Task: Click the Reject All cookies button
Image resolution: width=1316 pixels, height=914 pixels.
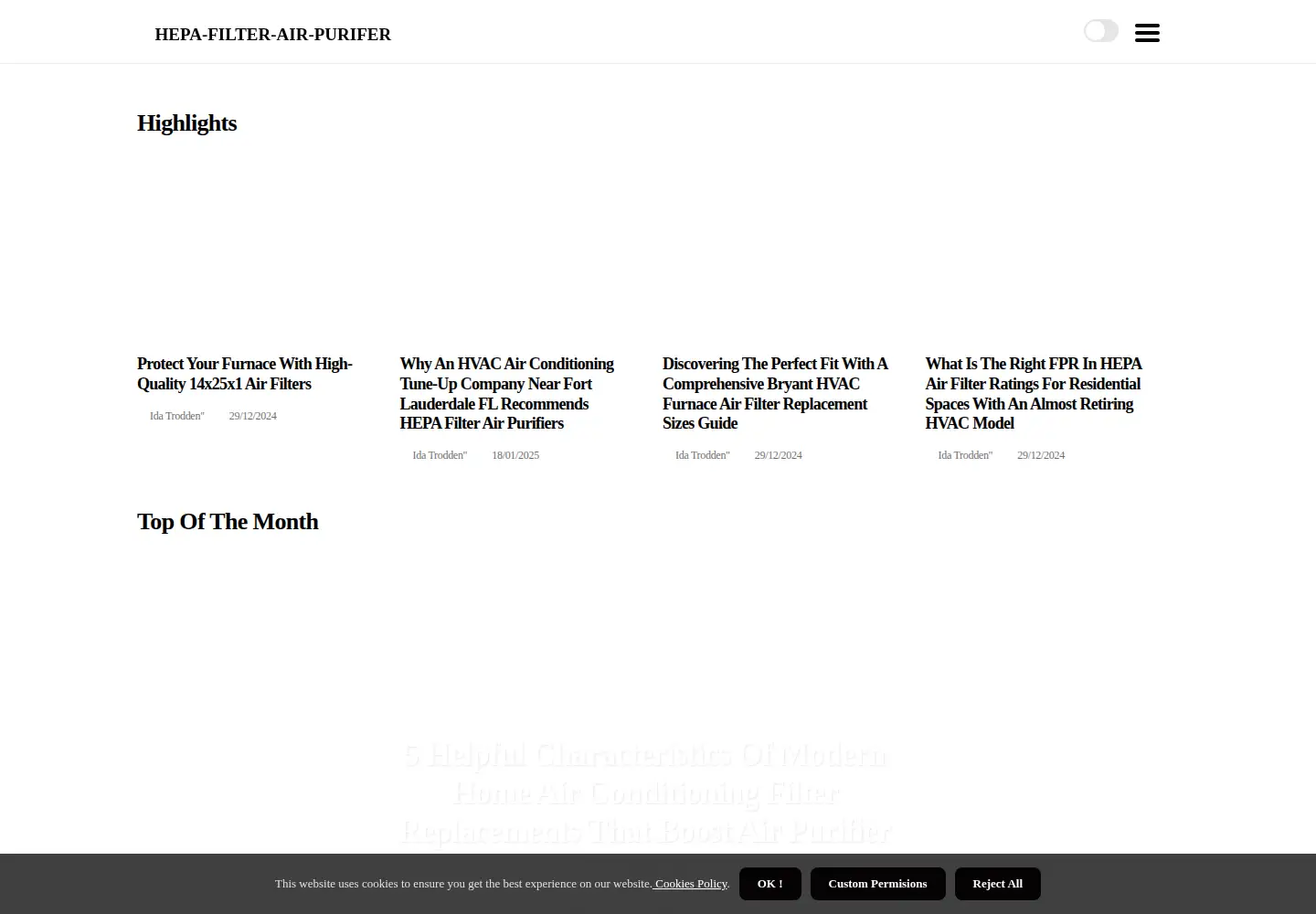Action: pos(997,884)
